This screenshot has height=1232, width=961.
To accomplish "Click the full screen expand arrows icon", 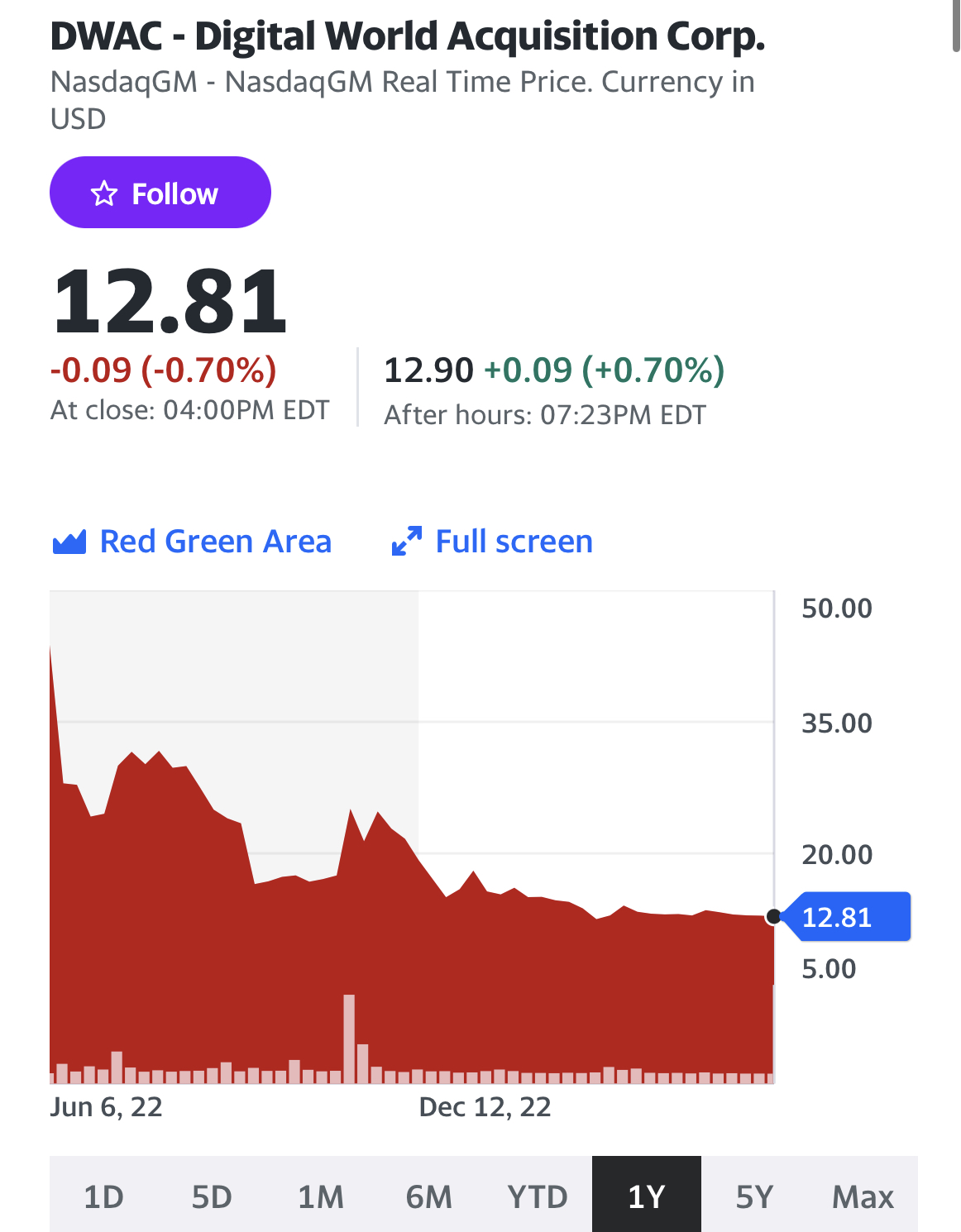I will 406,542.
